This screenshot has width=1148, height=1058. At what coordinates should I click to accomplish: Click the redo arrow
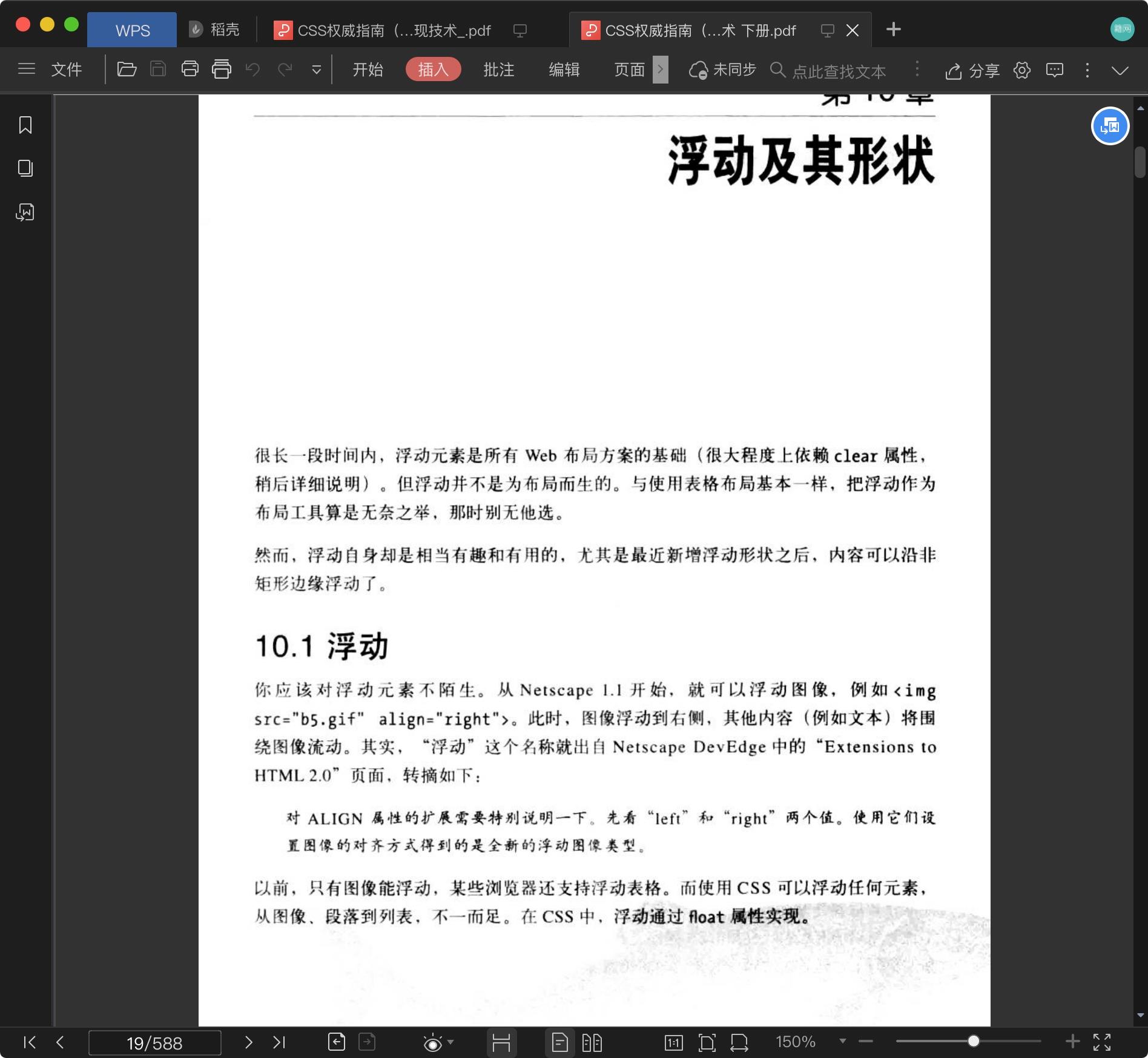pos(285,69)
